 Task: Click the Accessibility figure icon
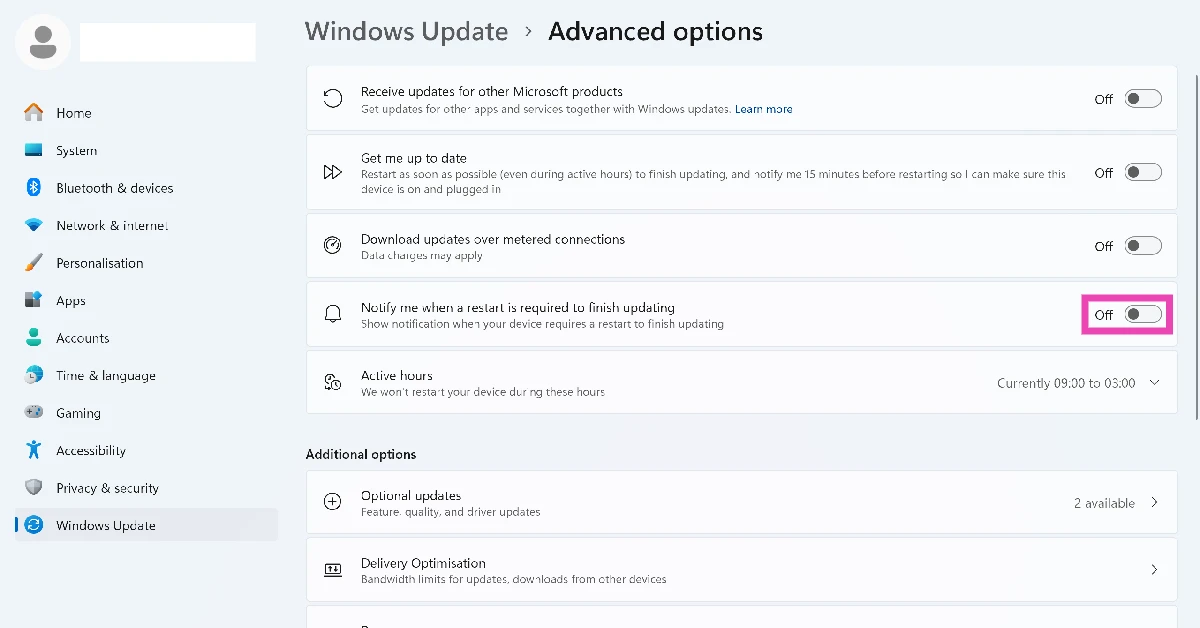tap(33, 451)
